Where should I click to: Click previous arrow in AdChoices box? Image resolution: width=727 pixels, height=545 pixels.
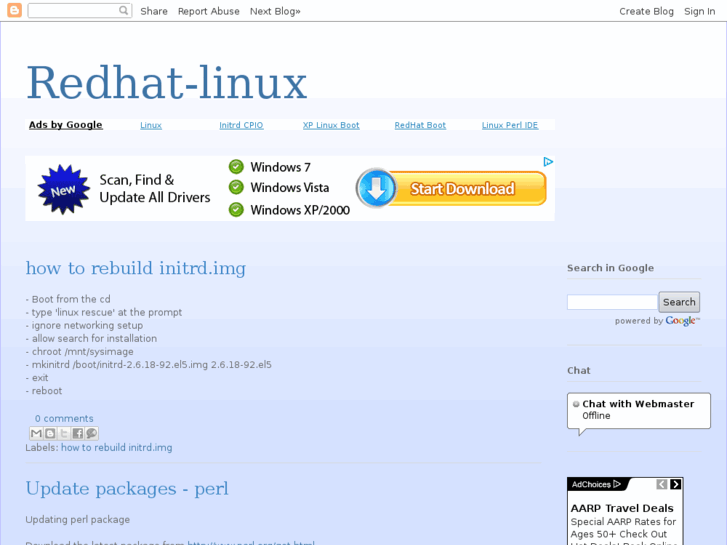(x=662, y=484)
